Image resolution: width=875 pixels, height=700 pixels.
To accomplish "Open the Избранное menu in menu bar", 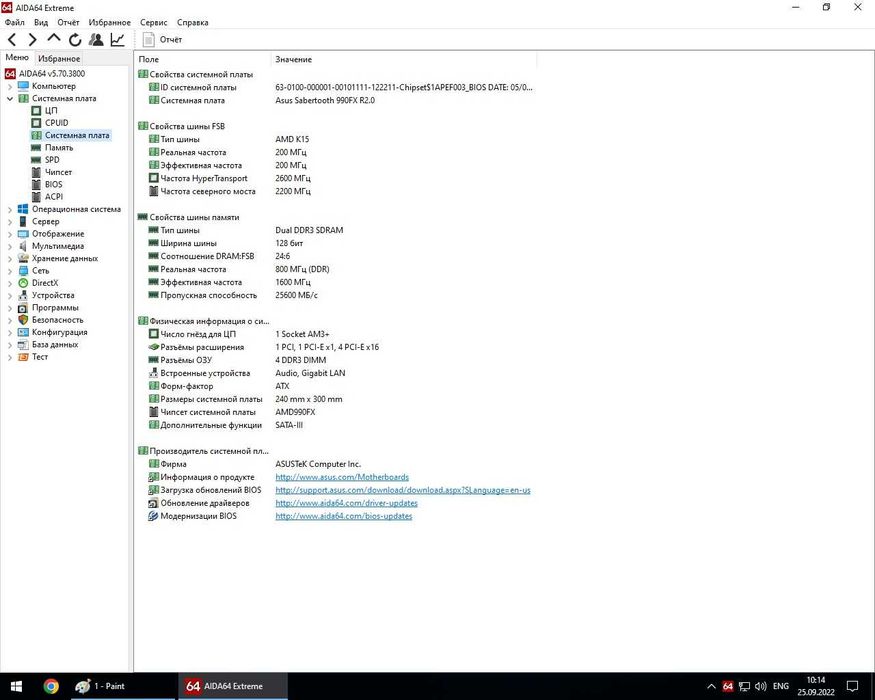I will [x=109, y=22].
